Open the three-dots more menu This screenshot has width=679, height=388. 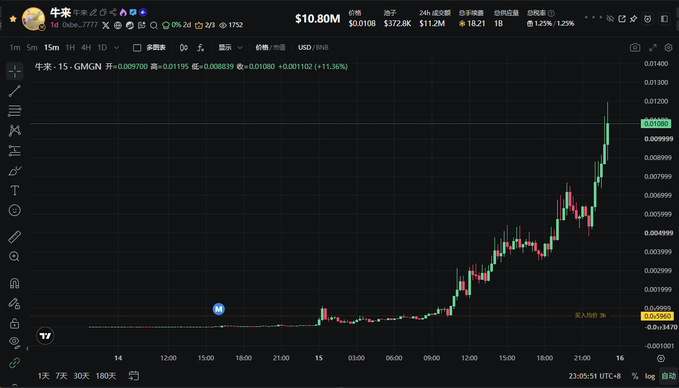click(593, 18)
